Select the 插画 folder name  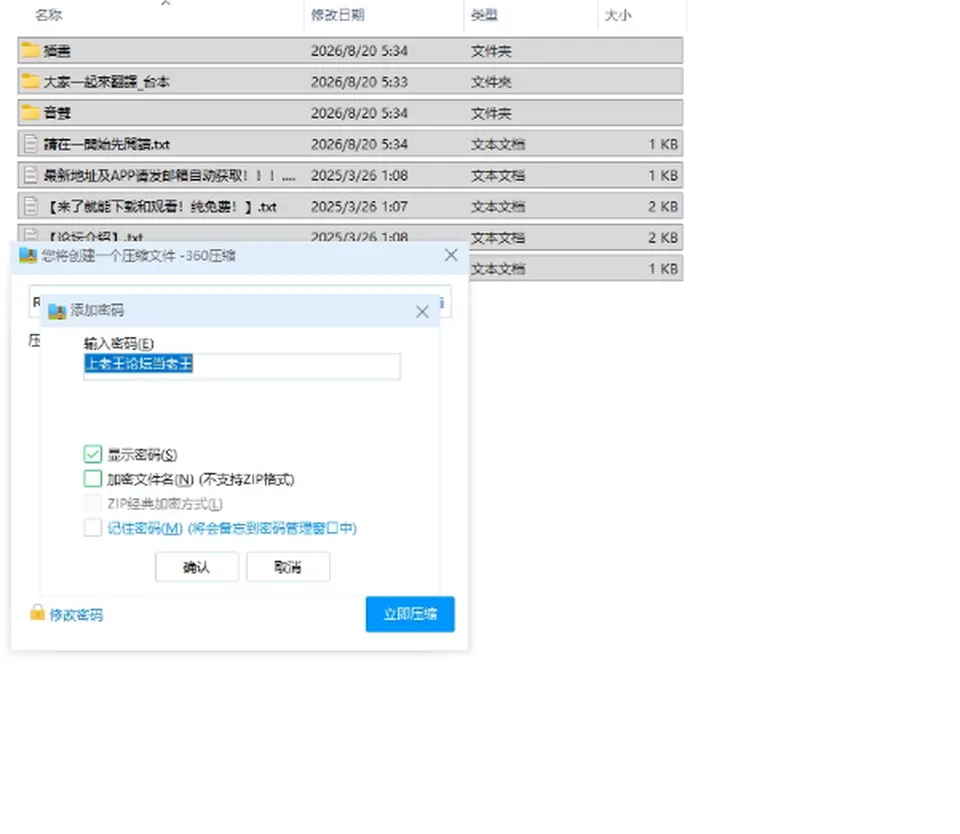click(57, 51)
